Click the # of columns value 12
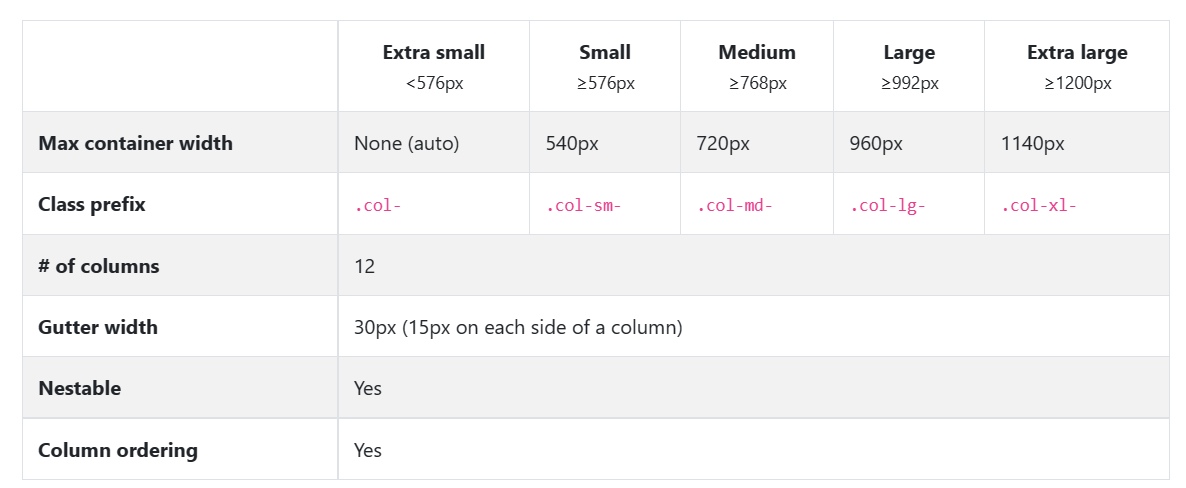Image resolution: width=1186 pixels, height=488 pixels. tap(364, 266)
